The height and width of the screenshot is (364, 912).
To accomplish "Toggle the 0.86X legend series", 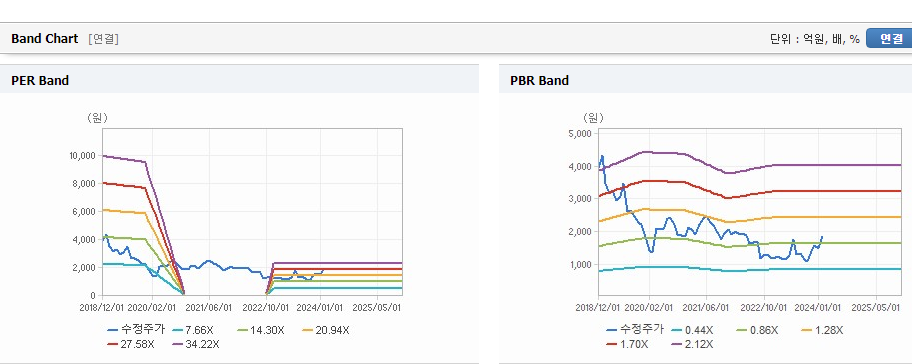I will [x=757, y=330].
